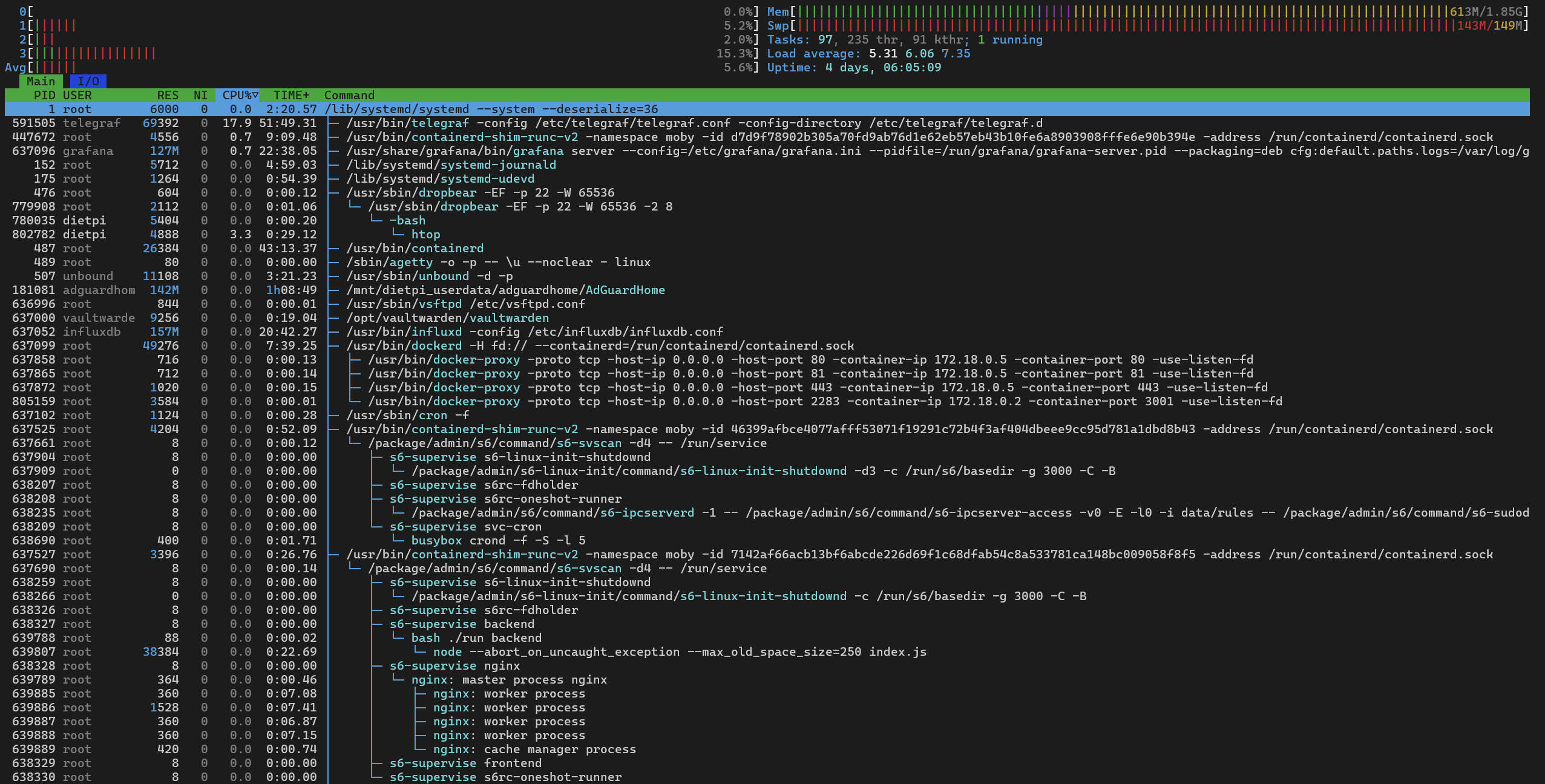The height and width of the screenshot is (784, 1545).
Task: Select the cron -f process row
Action: (767, 415)
